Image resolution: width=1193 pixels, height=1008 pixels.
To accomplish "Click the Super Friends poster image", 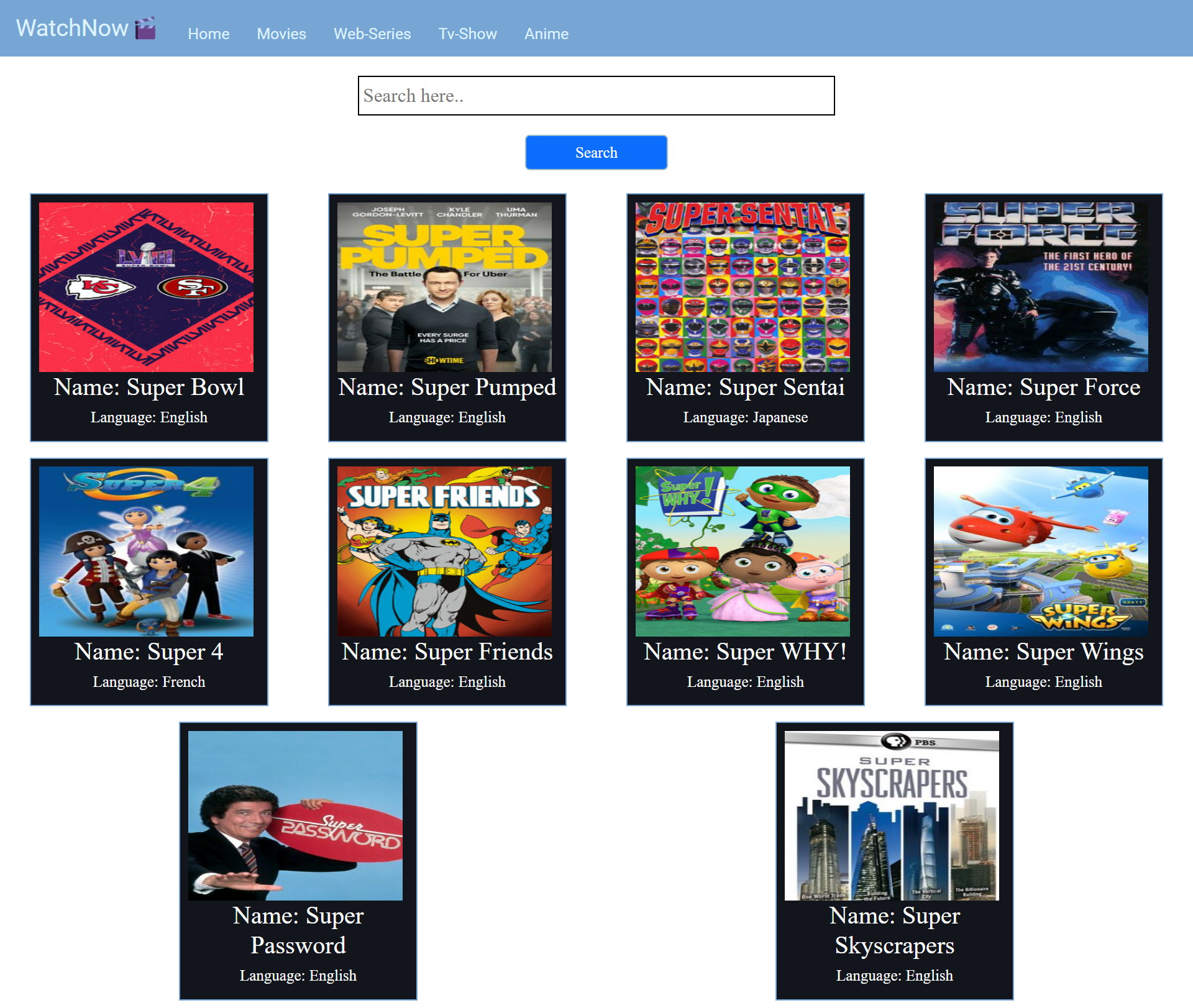I will click(444, 552).
